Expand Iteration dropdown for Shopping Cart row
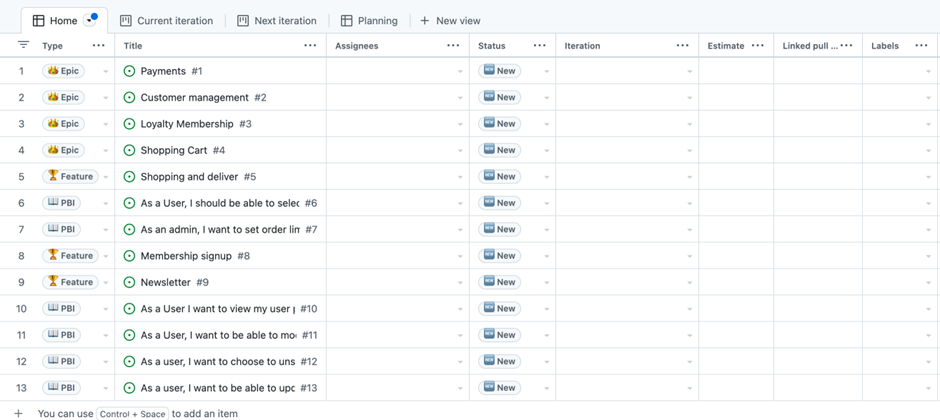Screen dimensions: 940x420 tap(689, 150)
